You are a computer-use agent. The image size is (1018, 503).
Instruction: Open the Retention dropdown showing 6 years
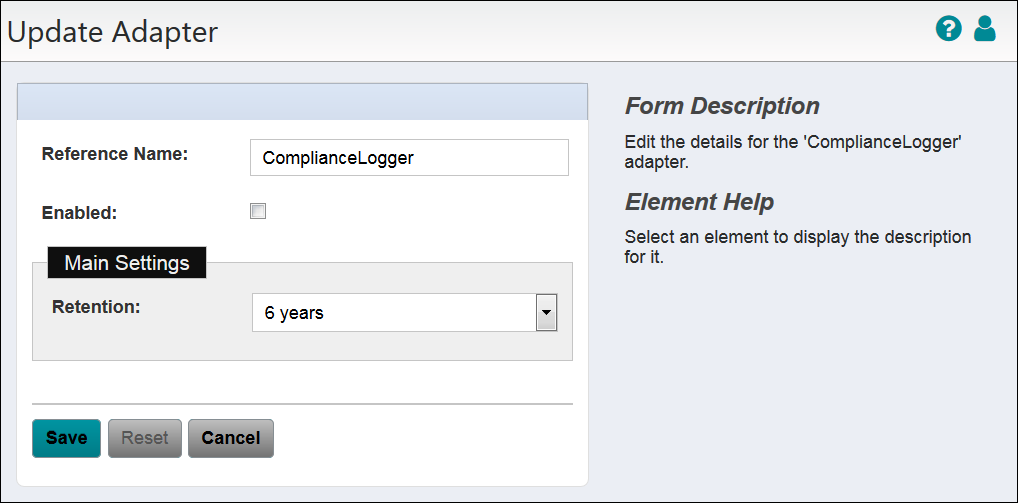click(393, 313)
